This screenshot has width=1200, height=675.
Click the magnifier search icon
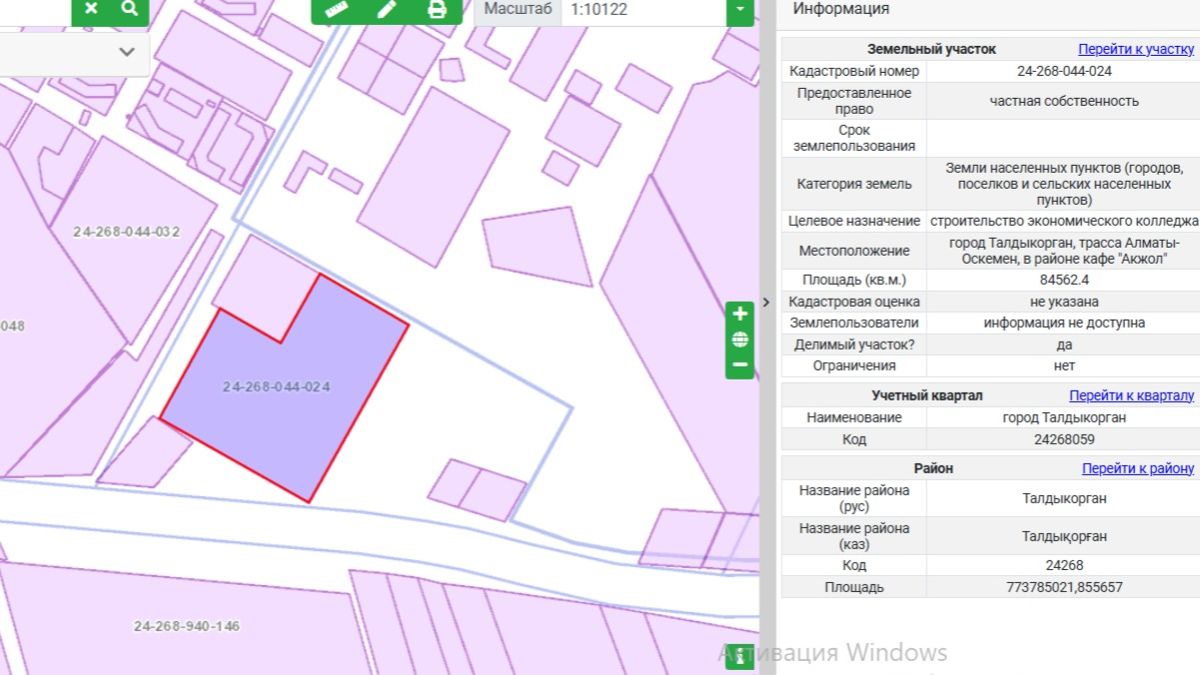(129, 9)
